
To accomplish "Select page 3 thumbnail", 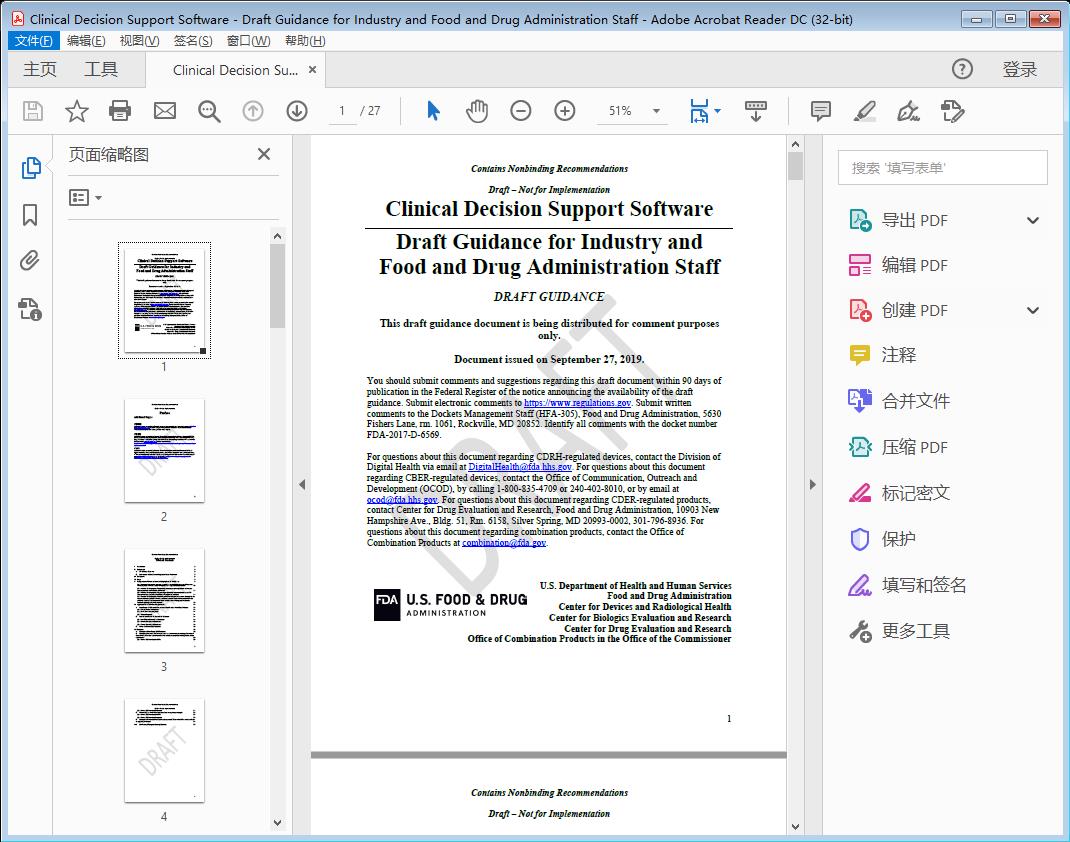I will [164, 600].
